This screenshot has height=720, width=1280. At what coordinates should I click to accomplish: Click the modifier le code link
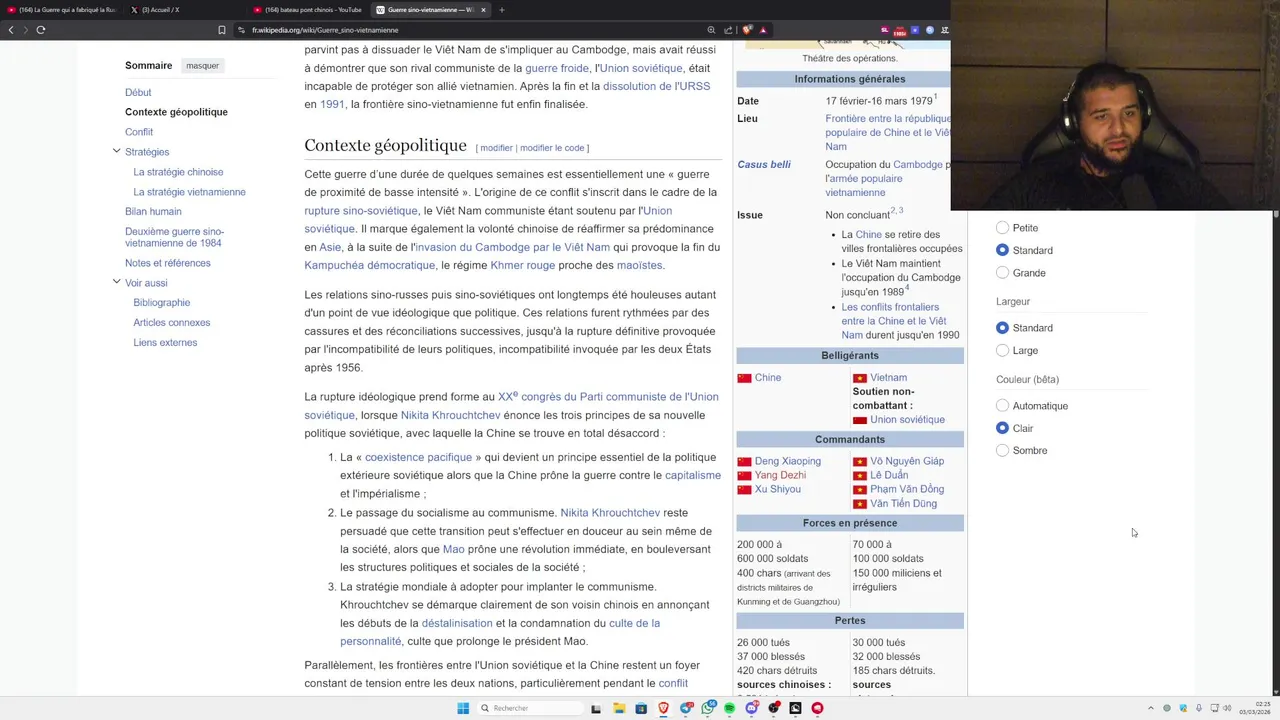coord(552,148)
